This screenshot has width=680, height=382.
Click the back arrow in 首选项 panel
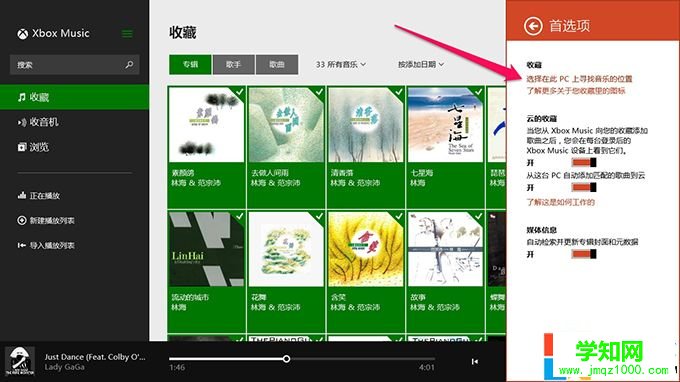pyautogui.click(x=533, y=26)
